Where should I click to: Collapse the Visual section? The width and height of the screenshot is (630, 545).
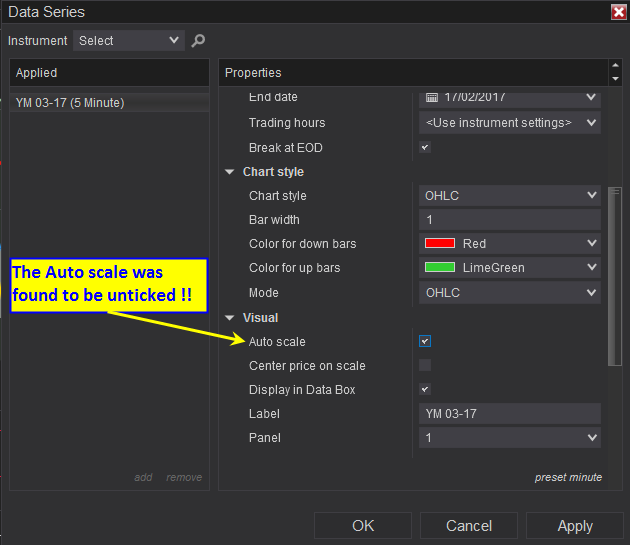coord(229,318)
